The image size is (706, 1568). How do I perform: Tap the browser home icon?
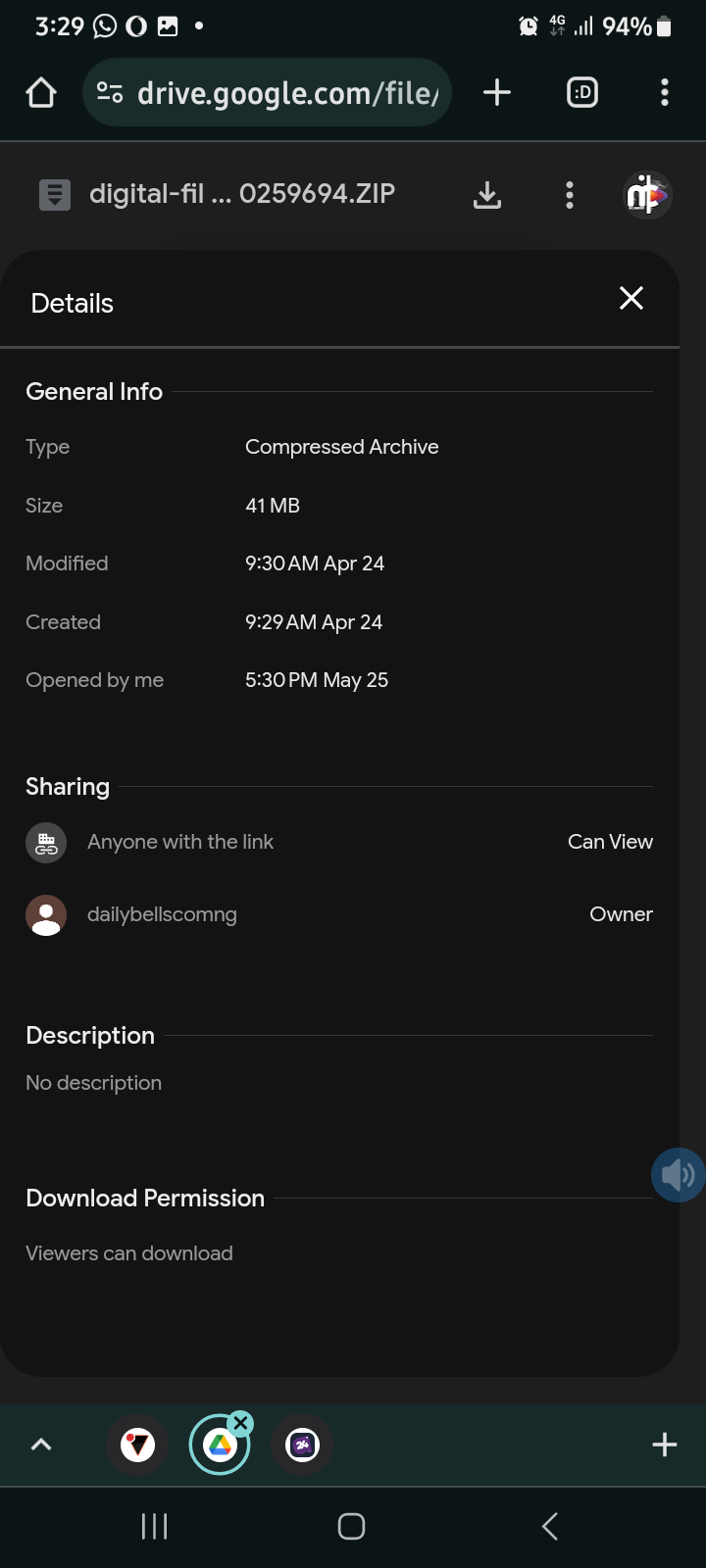(x=41, y=93)
